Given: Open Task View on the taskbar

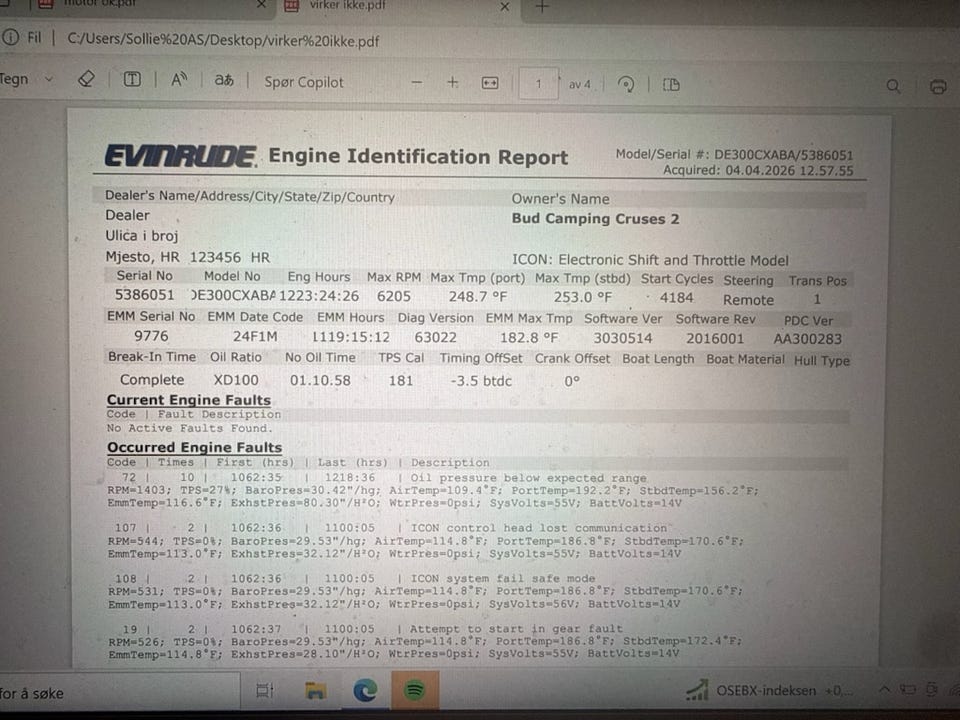Looking at the screenshot, I should pyautogui.click(x=264, y=691).
